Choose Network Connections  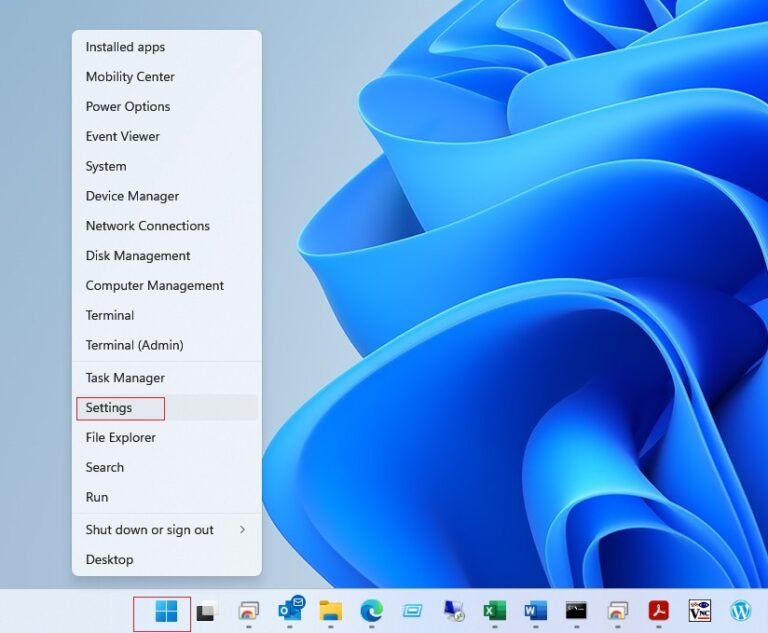[167, 226]
